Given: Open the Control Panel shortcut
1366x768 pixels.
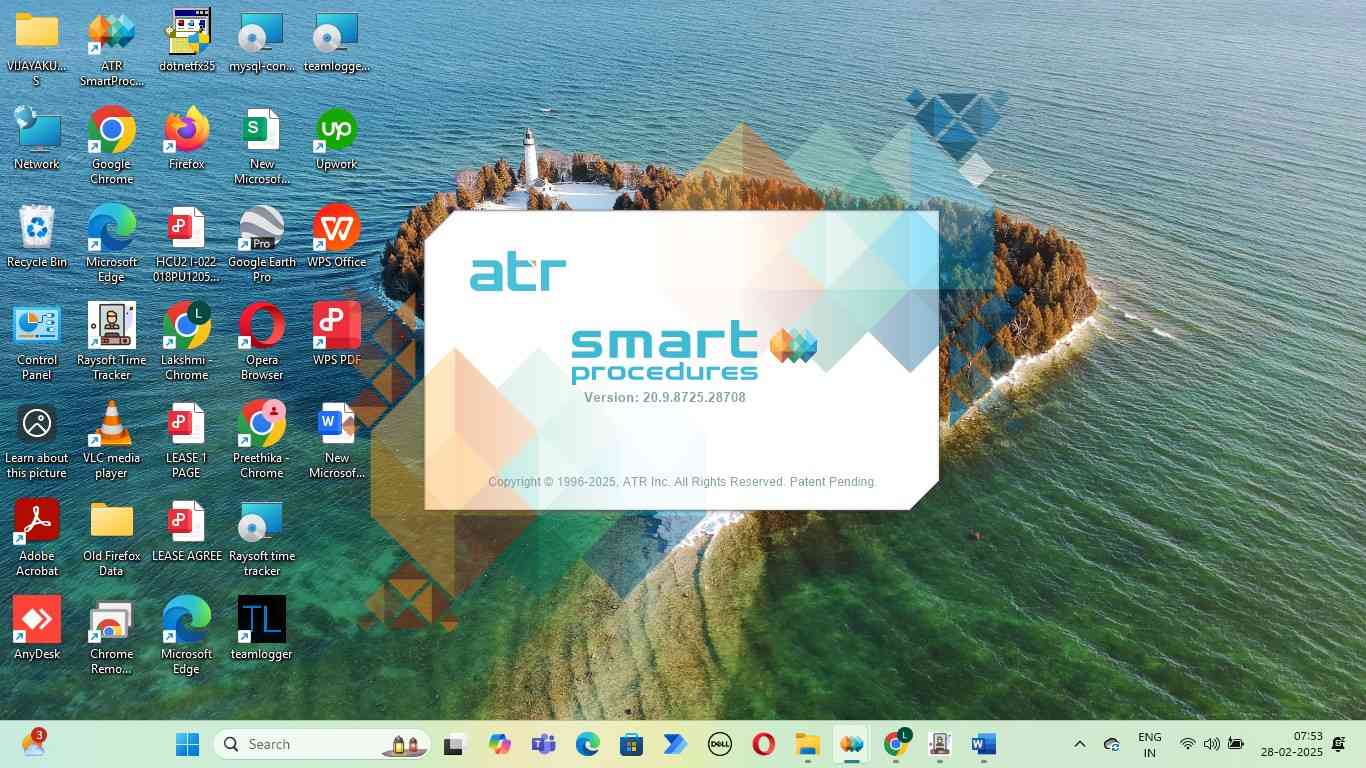Looking at the screenshot, I should 37,342.
